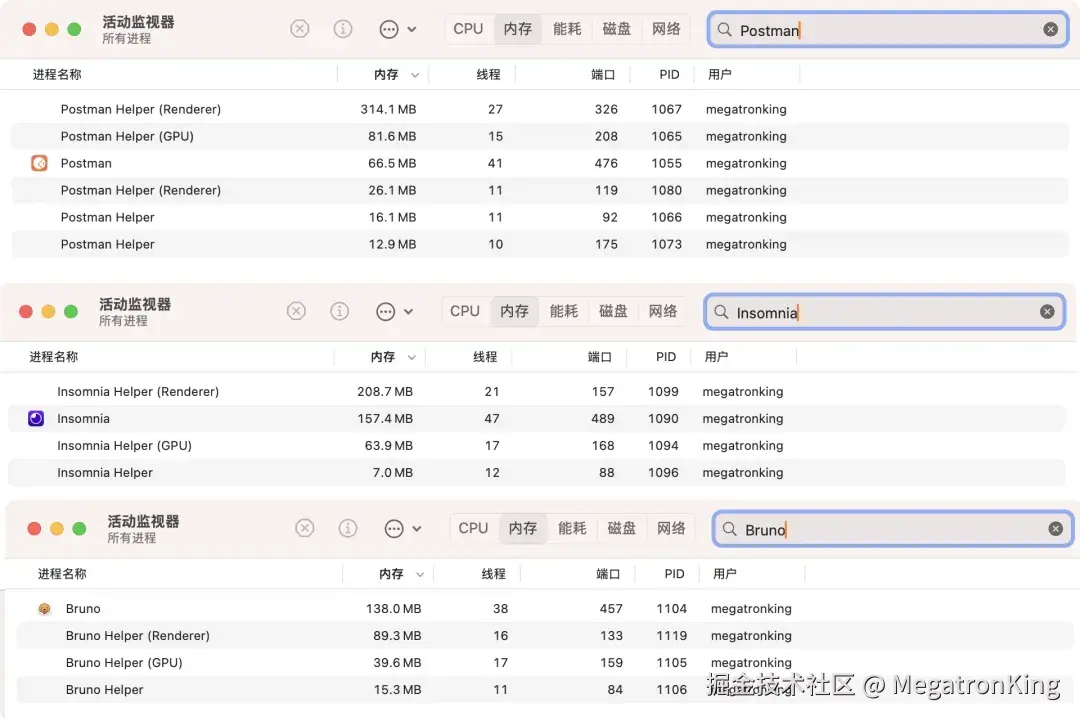This screenshot has width=1080, height=721.
Task: Switch to CPU tab in Postman window
Action: coord(468,29)
